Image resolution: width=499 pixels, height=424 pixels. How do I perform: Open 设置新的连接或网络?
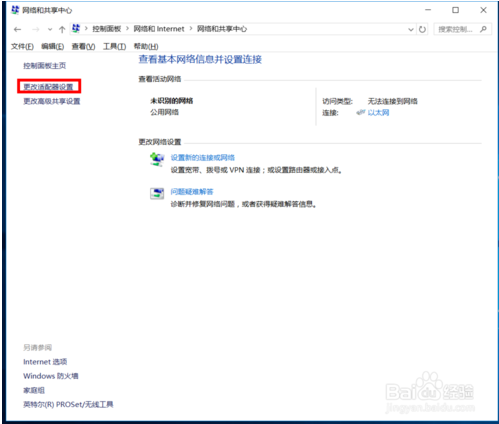pos(203,158)
